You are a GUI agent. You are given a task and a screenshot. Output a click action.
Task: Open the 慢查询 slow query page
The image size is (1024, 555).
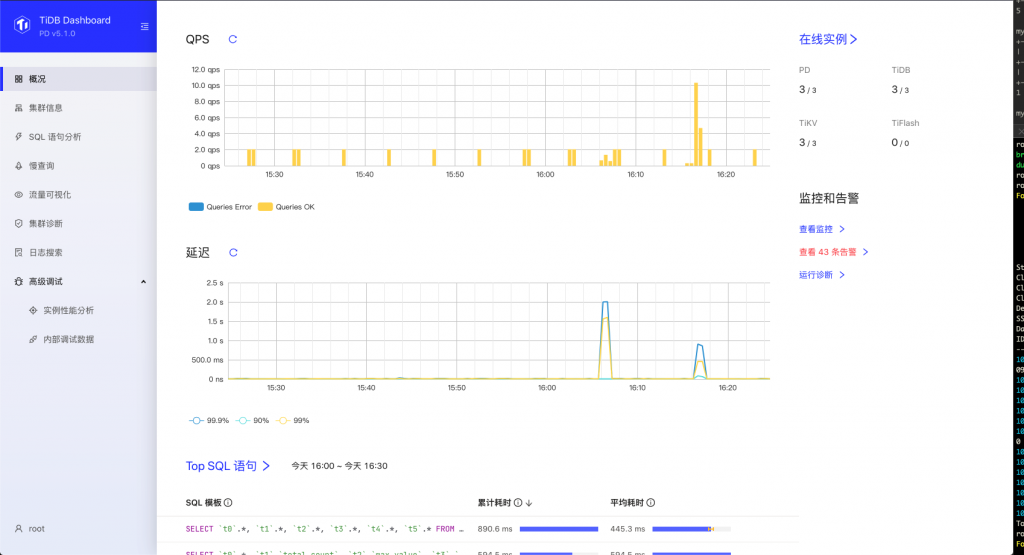pos(78,166)
